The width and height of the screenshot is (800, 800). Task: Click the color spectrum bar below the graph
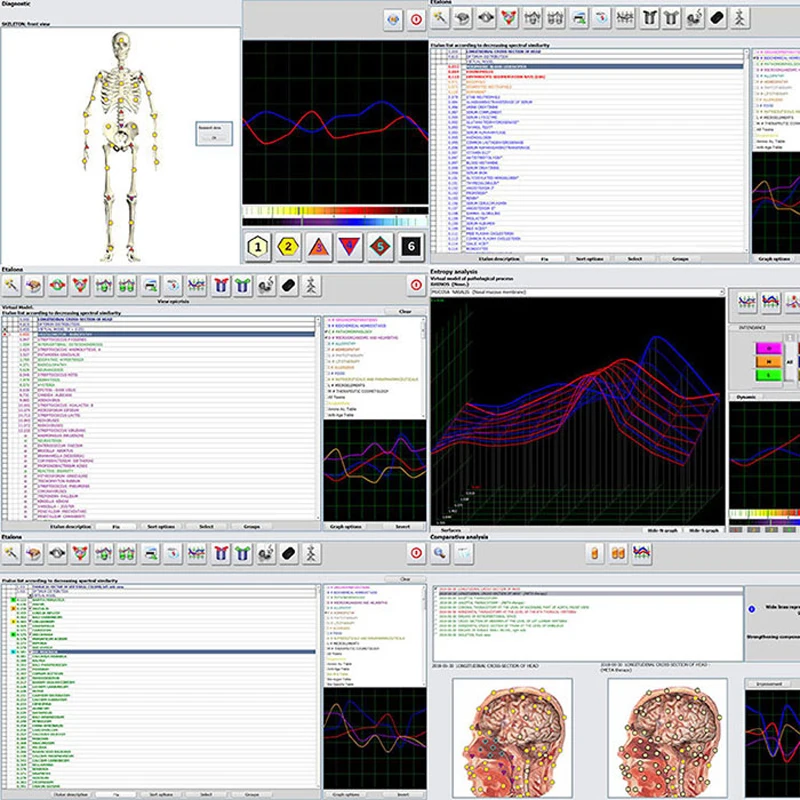[x=334, y=212]
